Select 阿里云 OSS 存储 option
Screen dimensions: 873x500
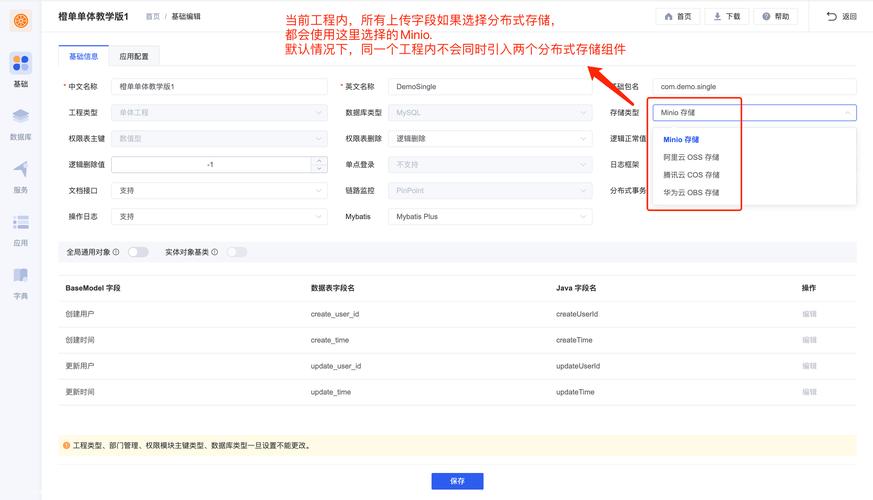[691, 157]
